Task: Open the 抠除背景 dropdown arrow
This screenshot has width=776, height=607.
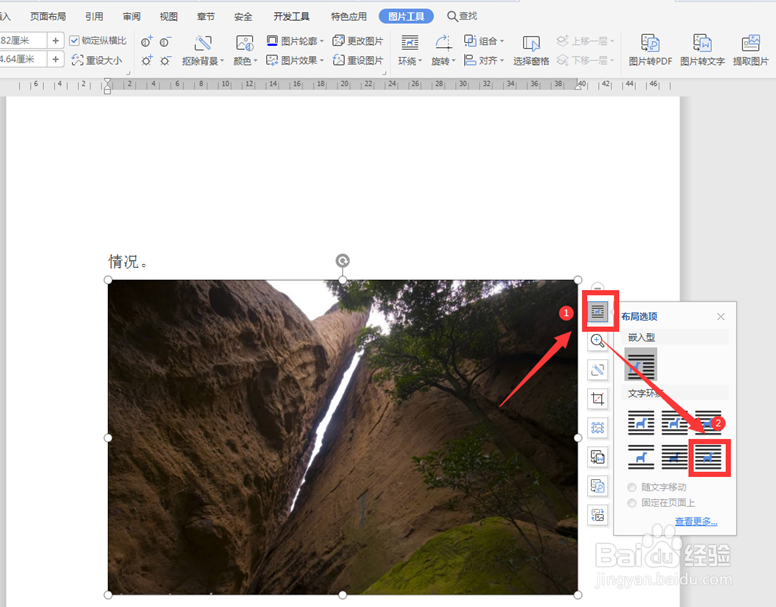Action: [222, 61]
